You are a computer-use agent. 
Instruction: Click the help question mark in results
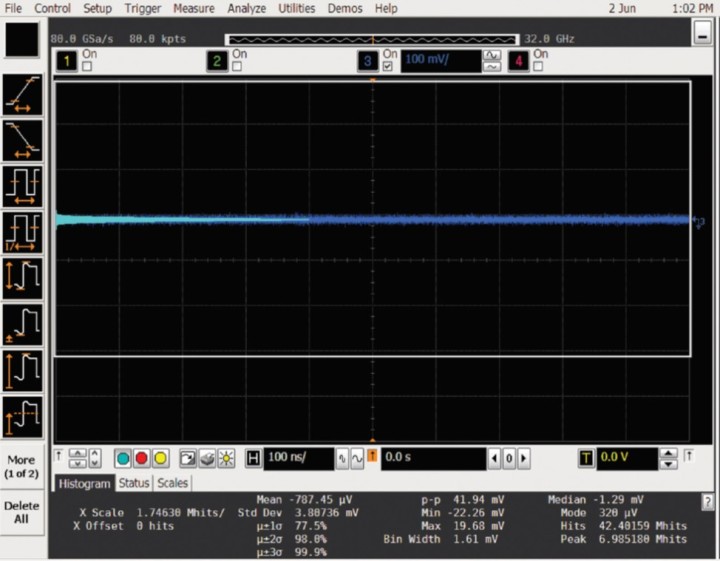coord(707,502)
